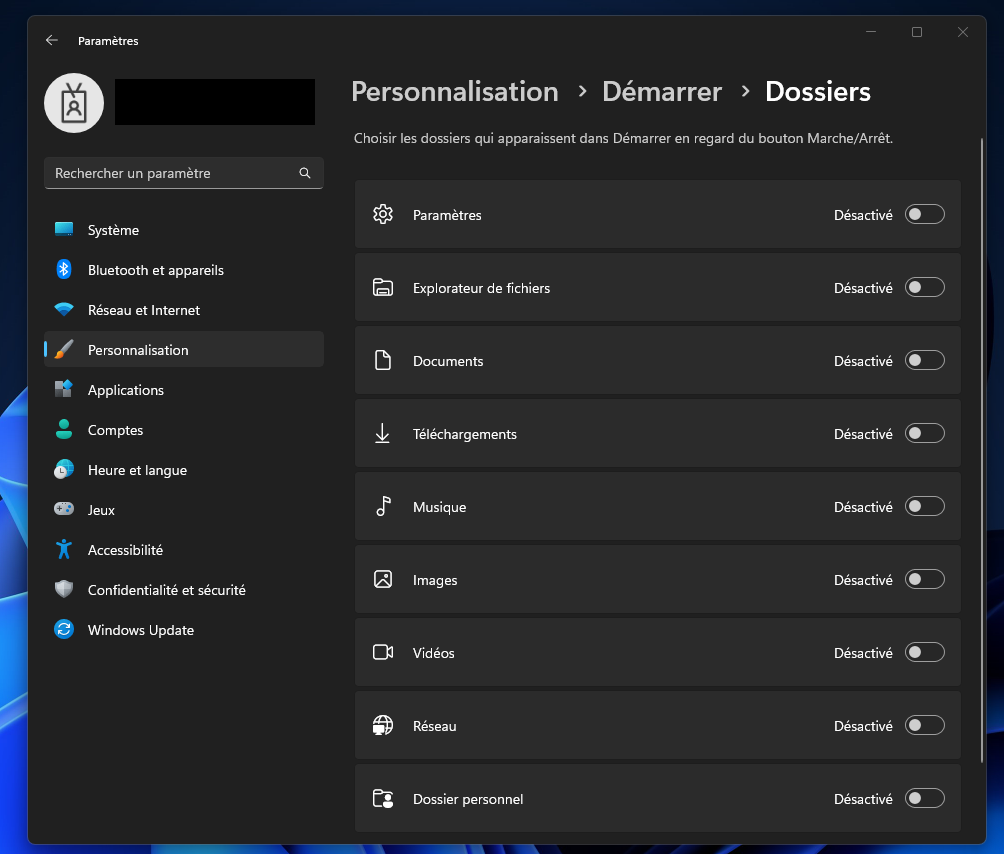Viewport: 1004px width, 854px height.
Task: Turn on the Images switch
Action: click(924, 579)
